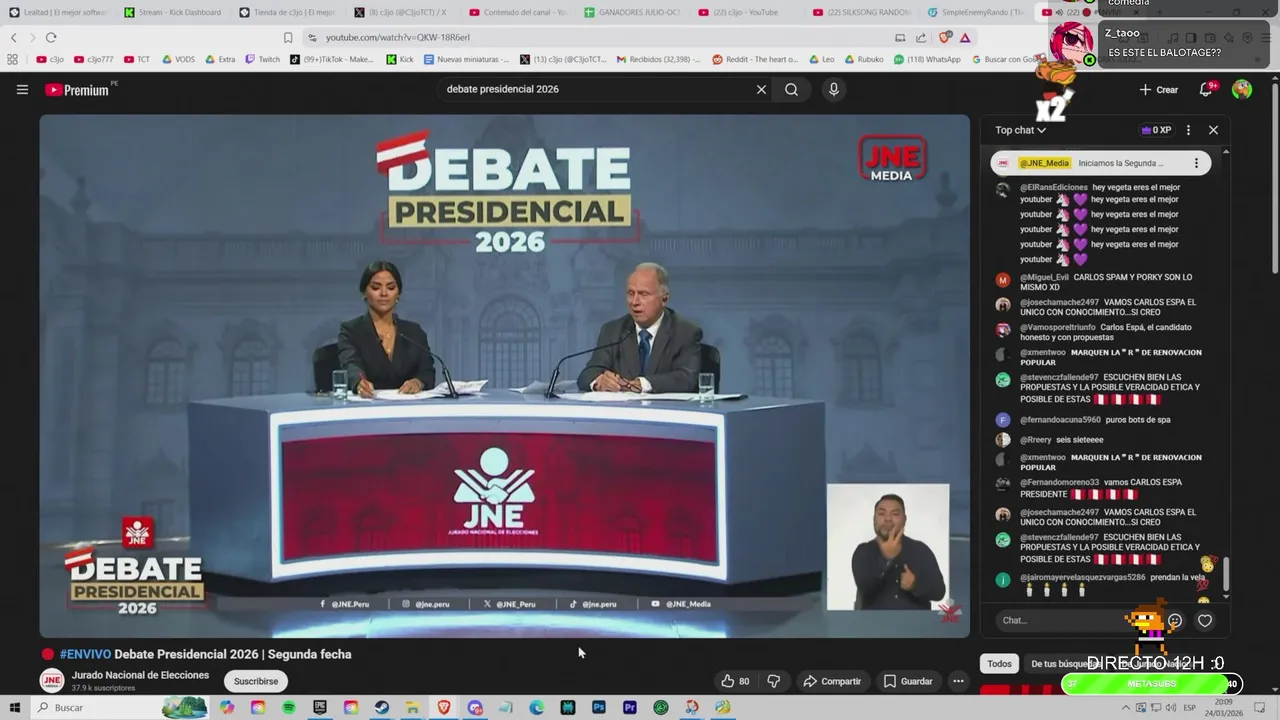Switch to GANADORES JULIO-OCT tab
This screenshot has height=720, width=1280.
[x=632, y=12]
